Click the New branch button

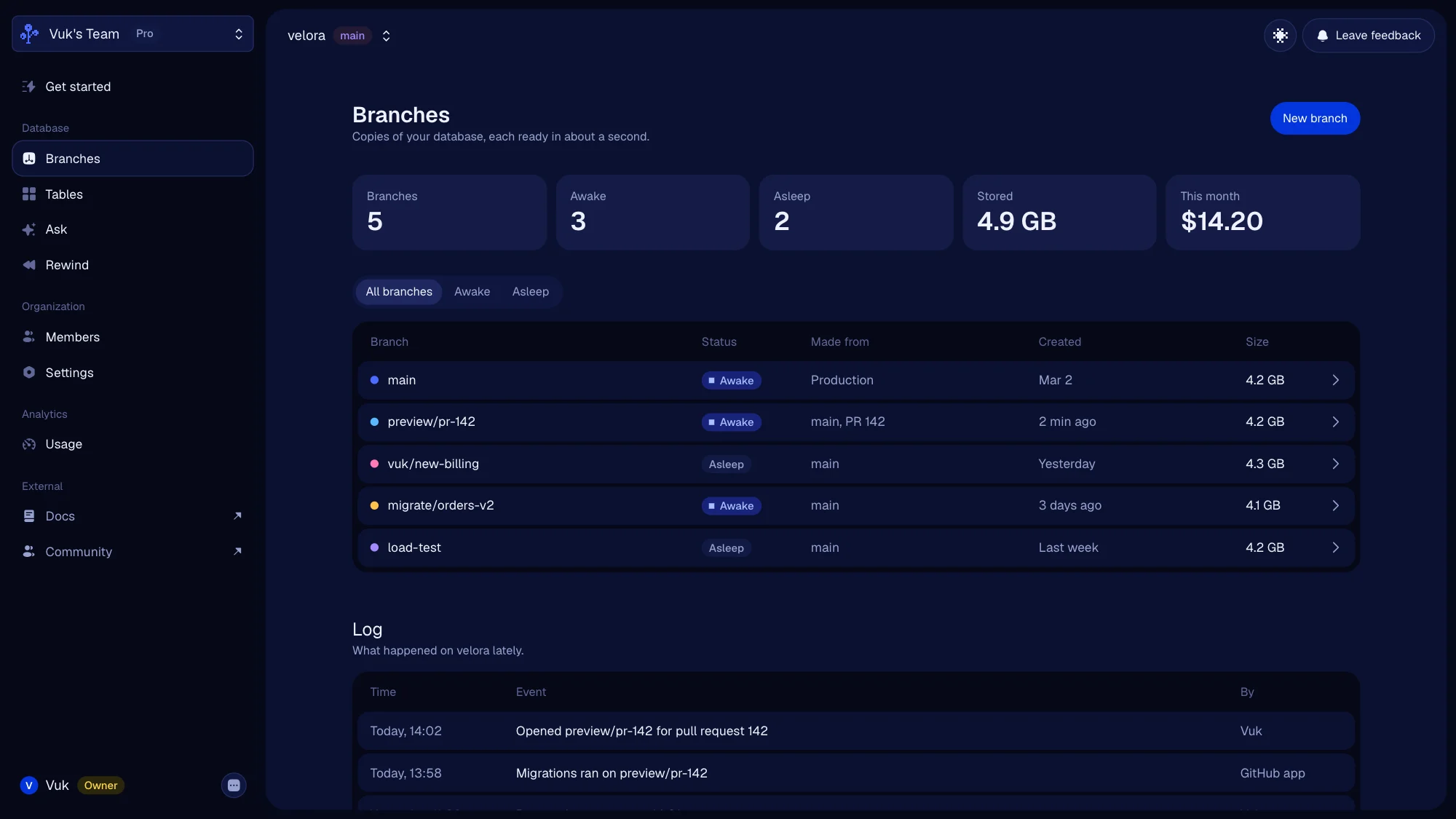point(1315,119)
